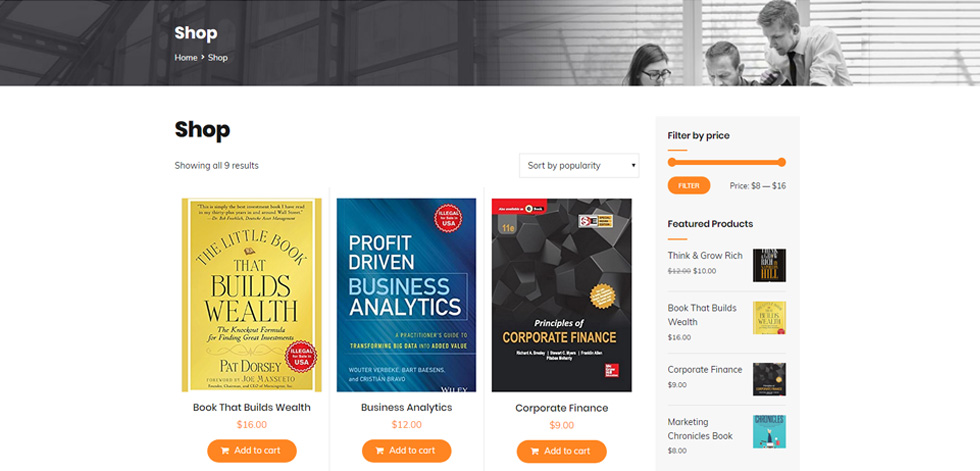Open featured Book That Builds Wealth link
This screenshot has width=980, height=471.
pyautogui.click(x=702, y=315)
